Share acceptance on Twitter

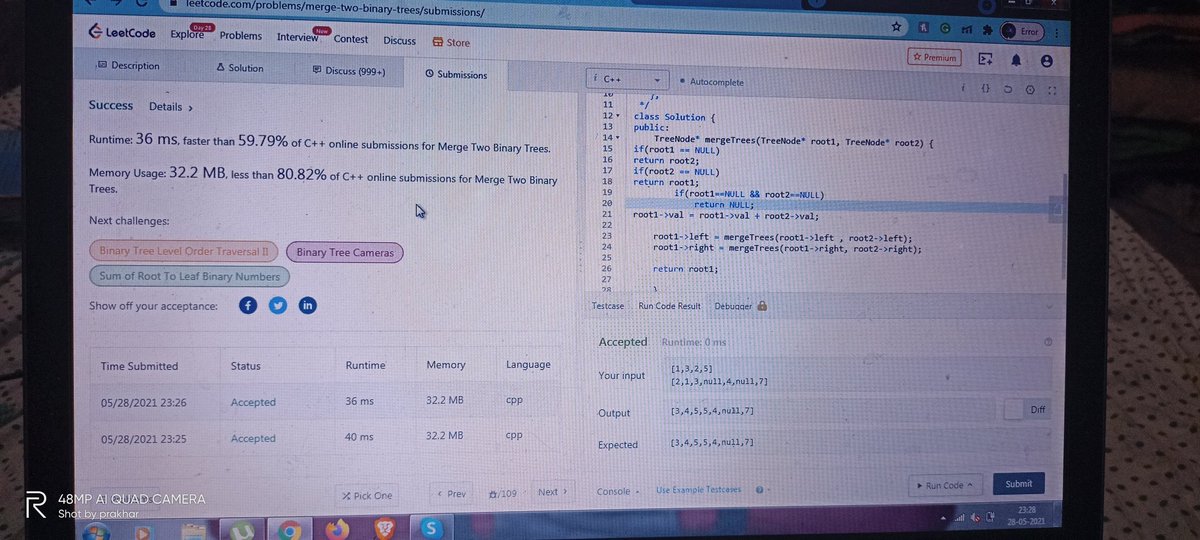[x=278, y=305]
